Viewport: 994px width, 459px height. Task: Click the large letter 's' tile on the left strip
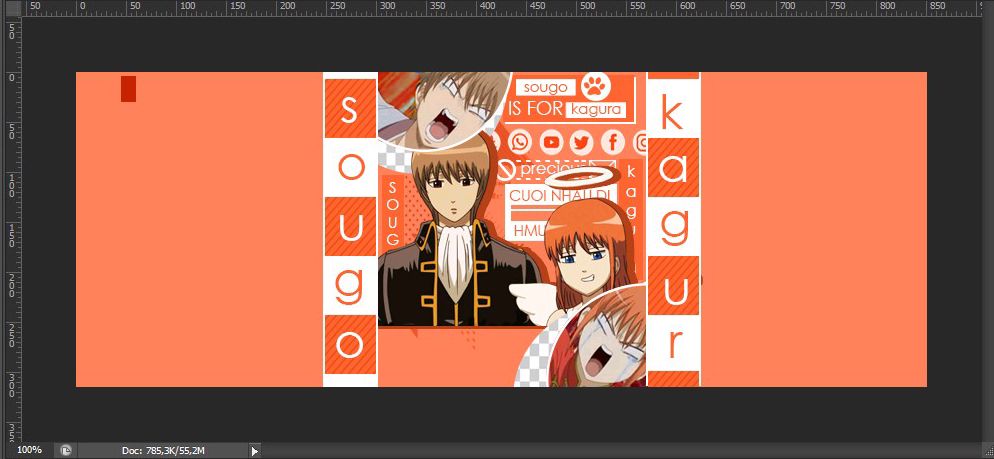[349, 110]
